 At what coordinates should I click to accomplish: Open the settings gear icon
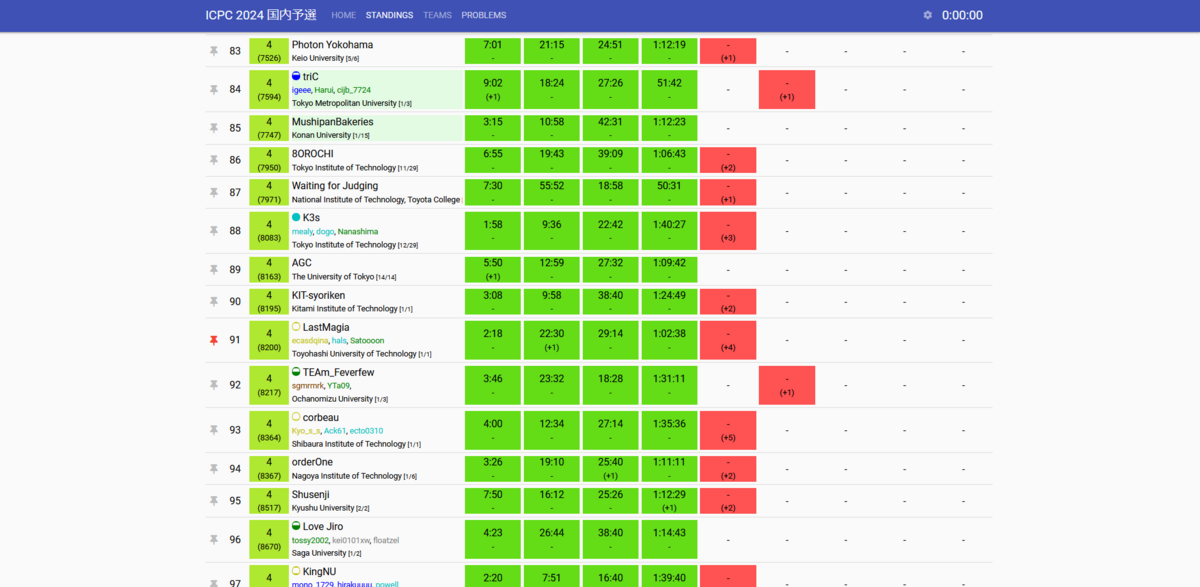point(927,15)
